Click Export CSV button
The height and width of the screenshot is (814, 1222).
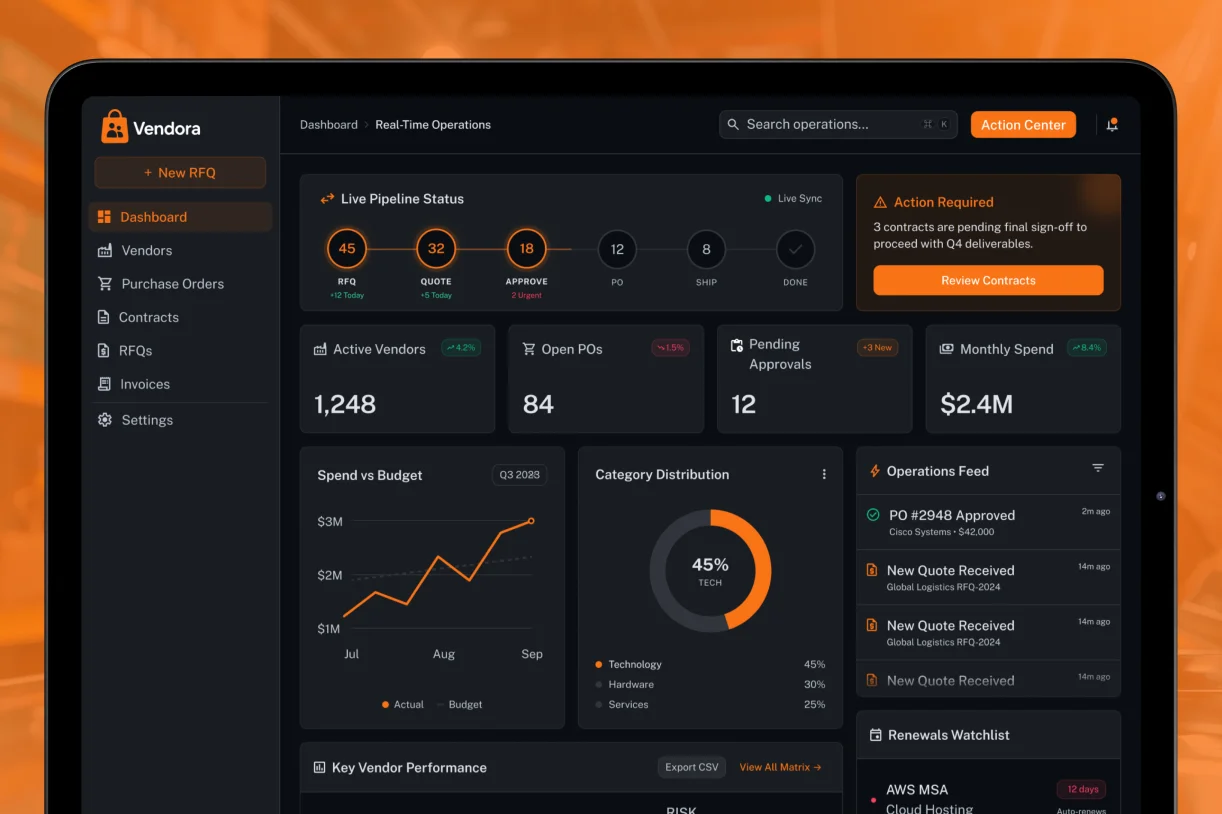click(x=692, y=767)
